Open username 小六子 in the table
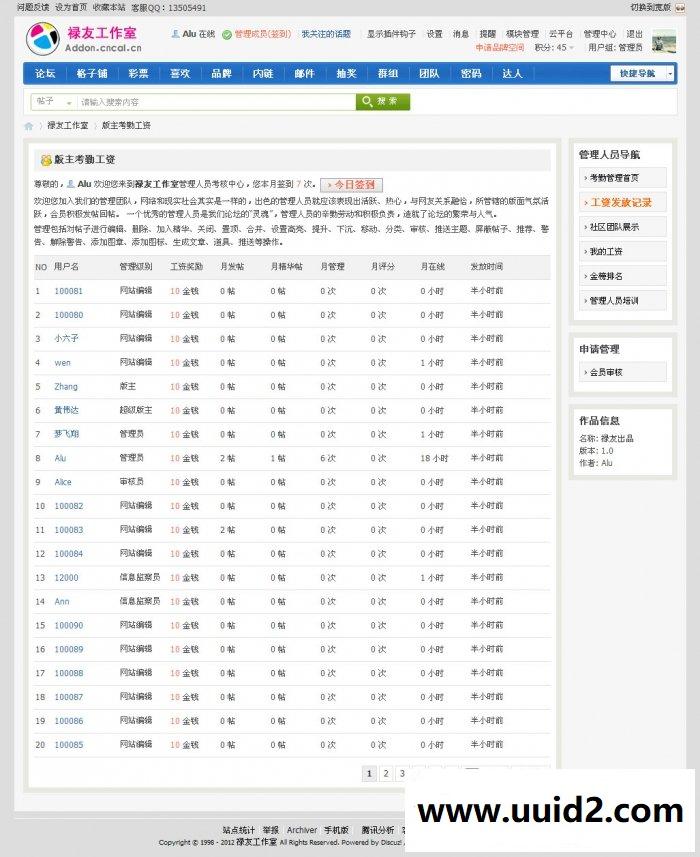Image resolution: width=700 pixels, height=857 pixels. click(x=66, y=339)
